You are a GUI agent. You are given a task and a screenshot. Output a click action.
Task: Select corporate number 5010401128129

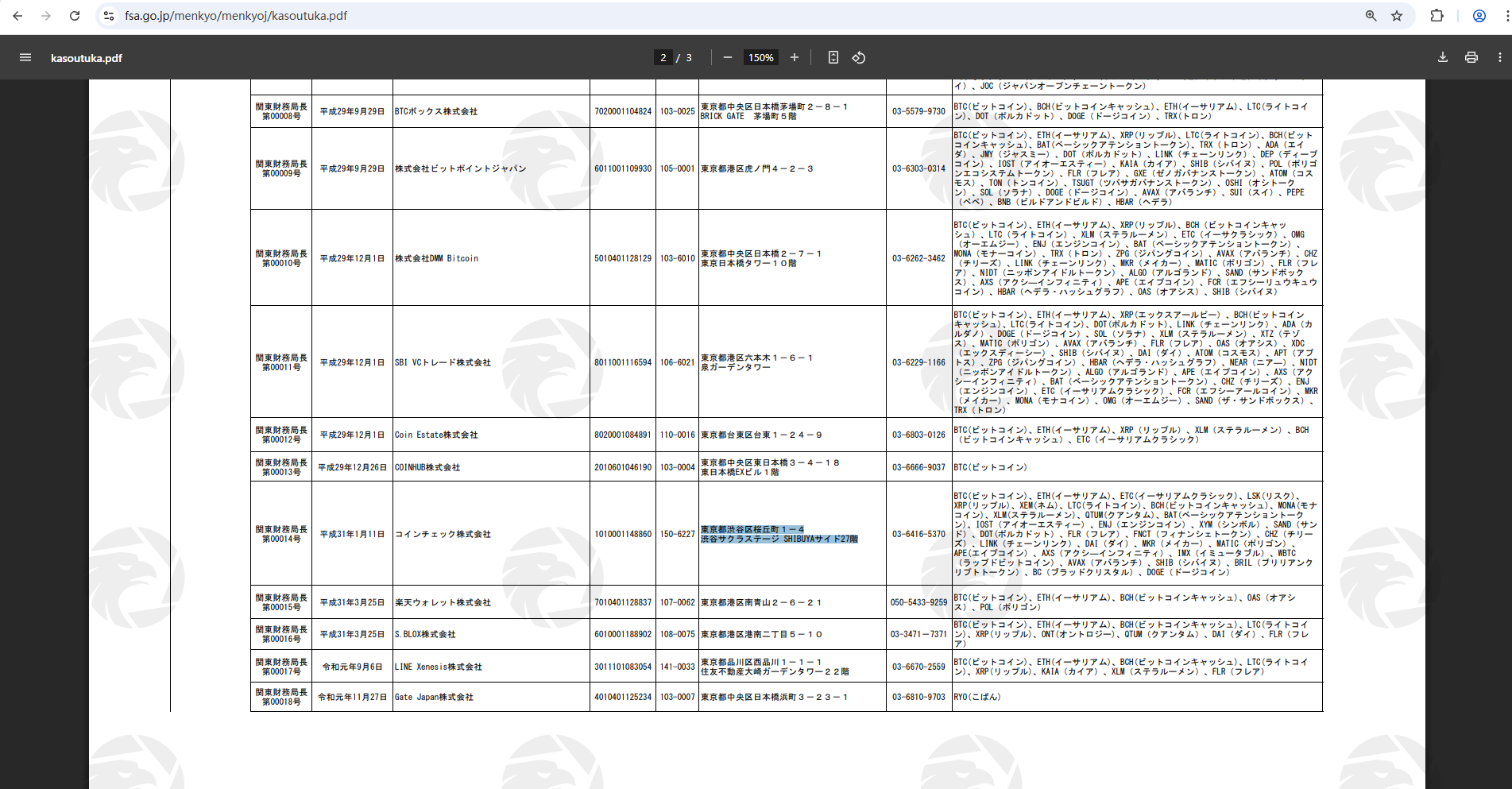point(623,258)
